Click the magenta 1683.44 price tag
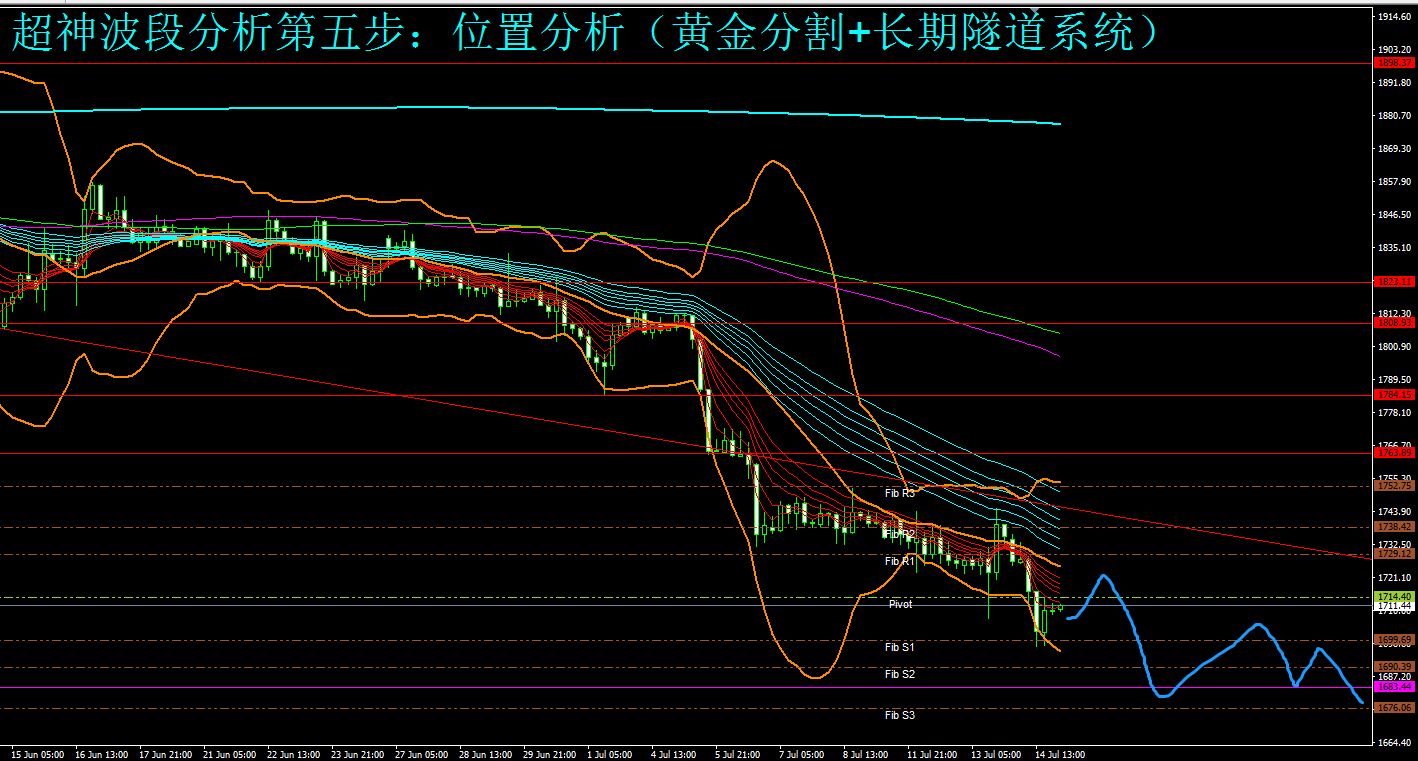This screenshot has width=1418, height=761. 1394,687
